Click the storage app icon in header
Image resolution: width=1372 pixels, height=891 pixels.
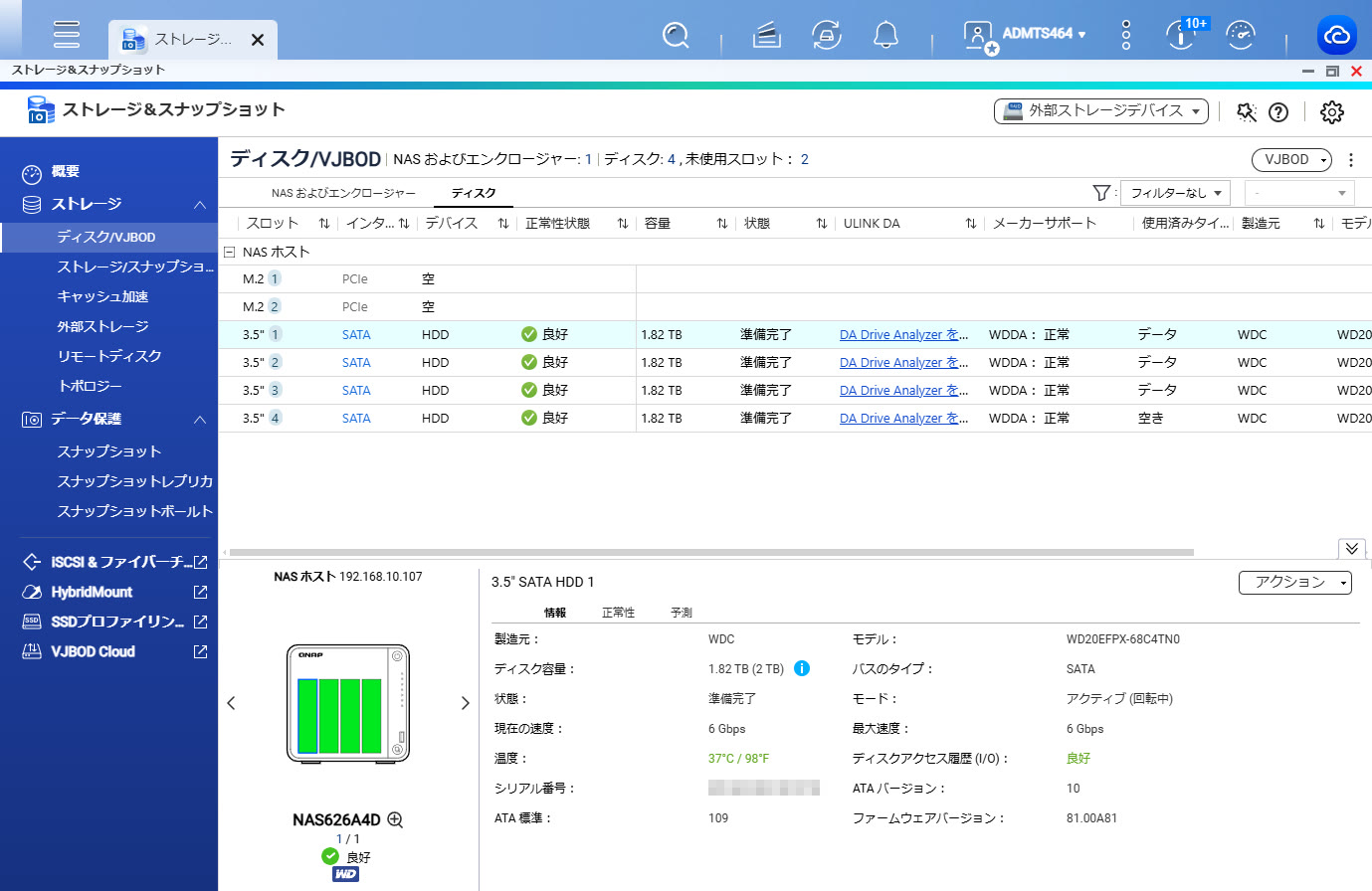click(41, 110)
